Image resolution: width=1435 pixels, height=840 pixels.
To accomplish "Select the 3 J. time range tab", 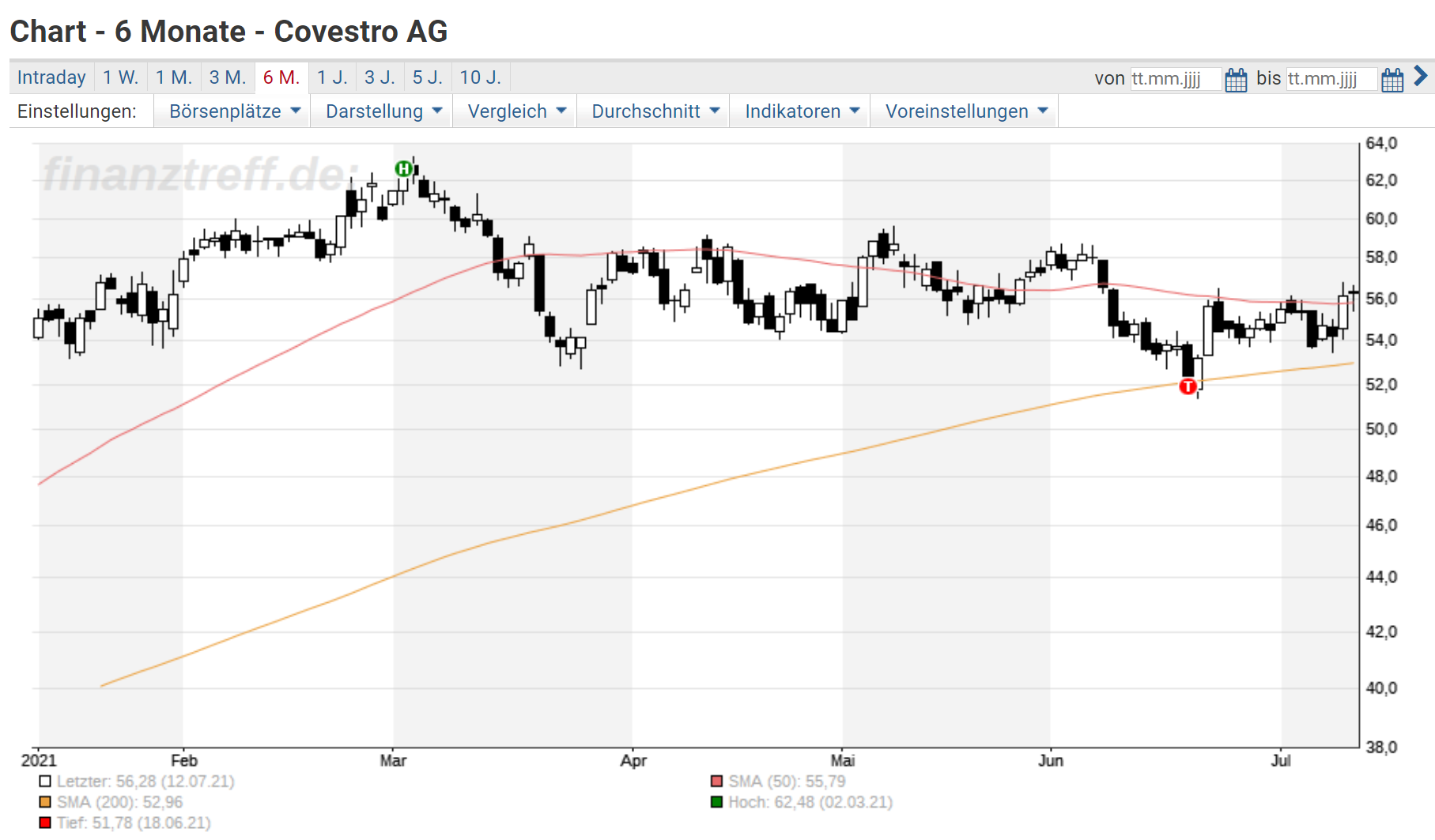I will pos(380,77).
